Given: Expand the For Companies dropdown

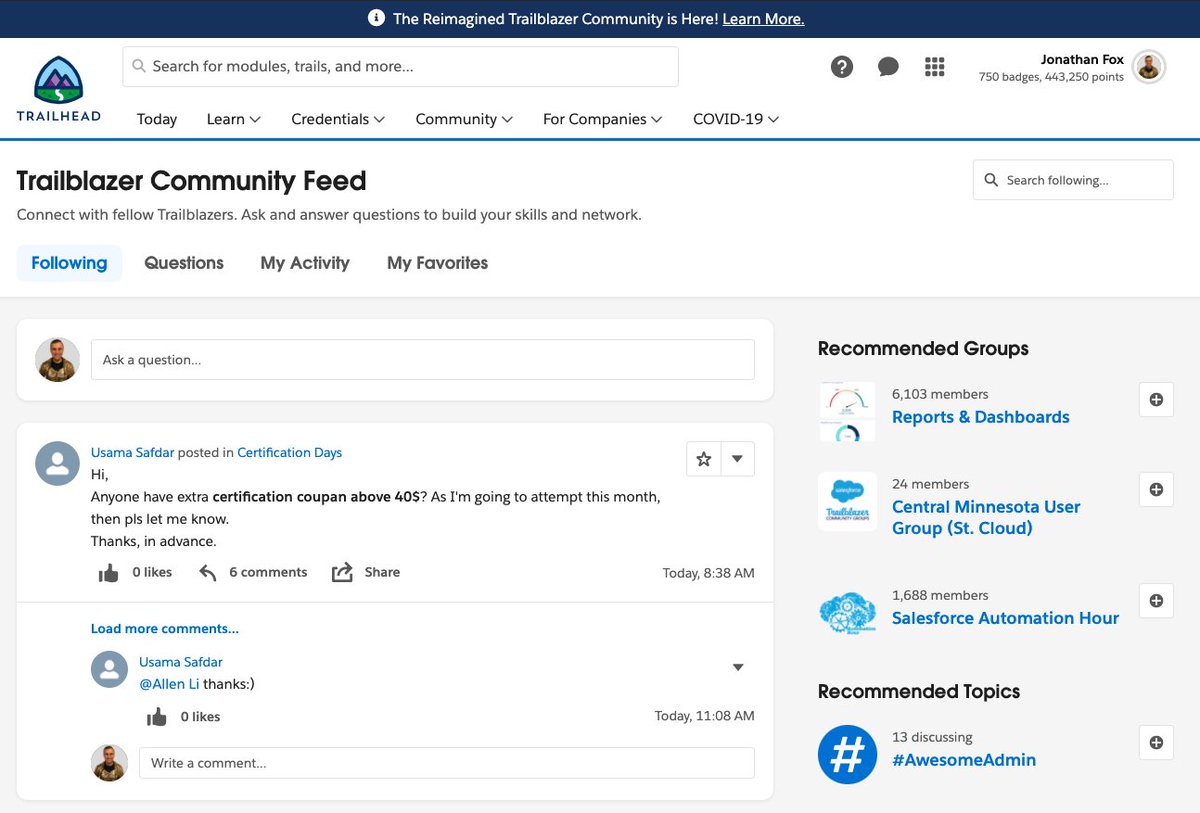Looking at the screenshot, I should pyautogui.click(x=602, y=119).
